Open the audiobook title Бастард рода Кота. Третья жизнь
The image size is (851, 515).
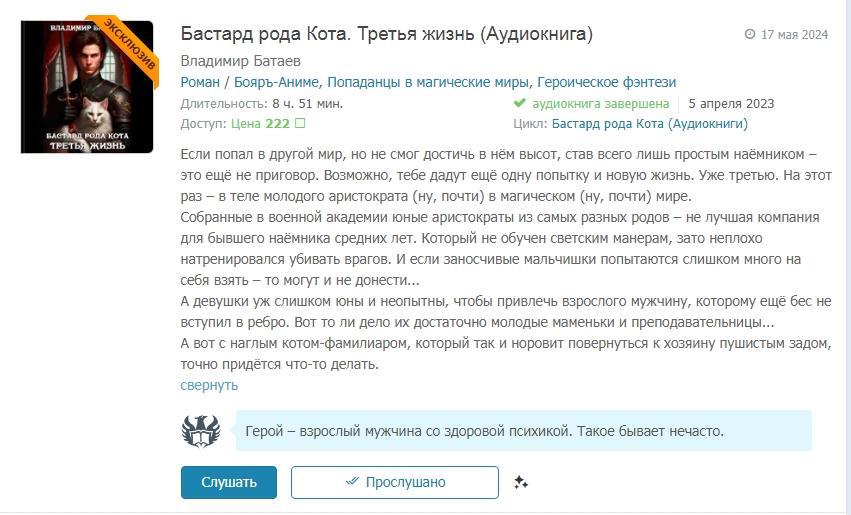tap(386, 34)
